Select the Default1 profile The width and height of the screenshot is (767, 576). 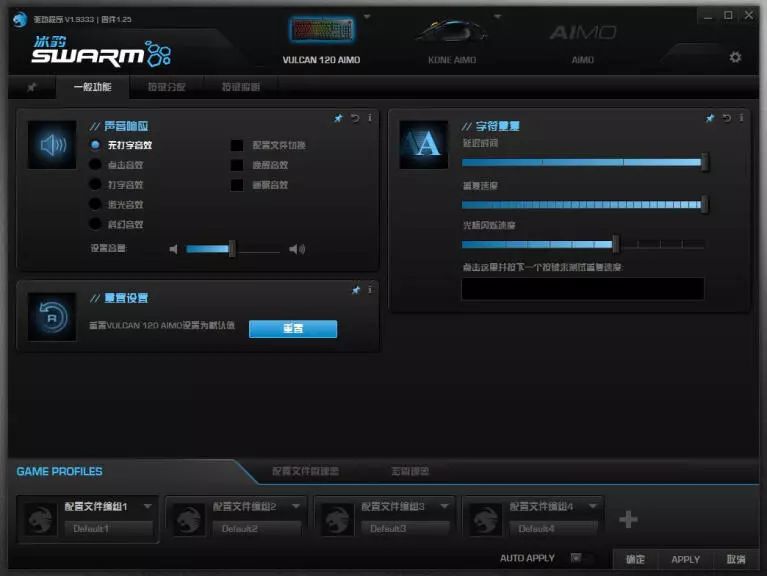[109, 529]
